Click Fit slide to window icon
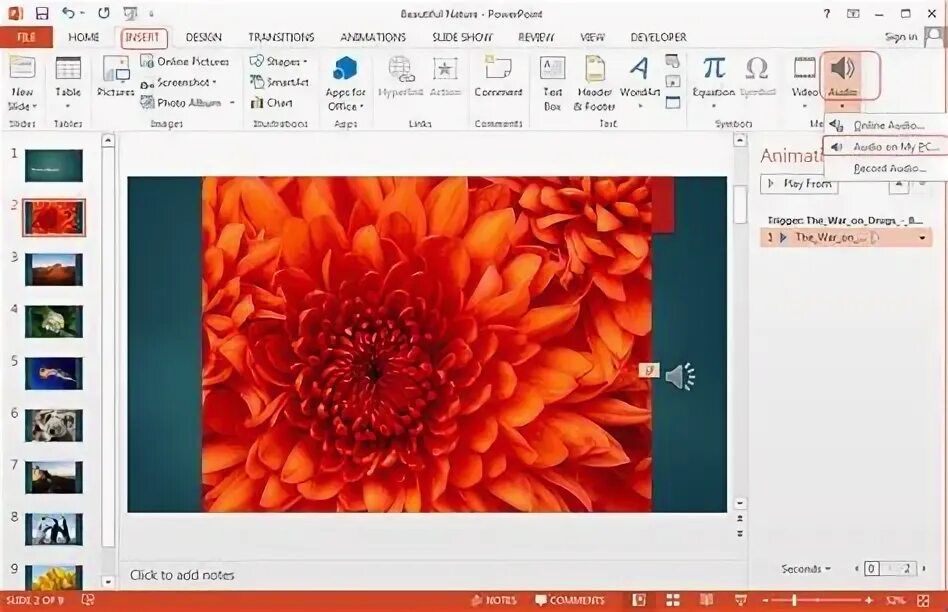Image resolution: width=948 pixels, height=612 pixels. [x=923, y=600]
